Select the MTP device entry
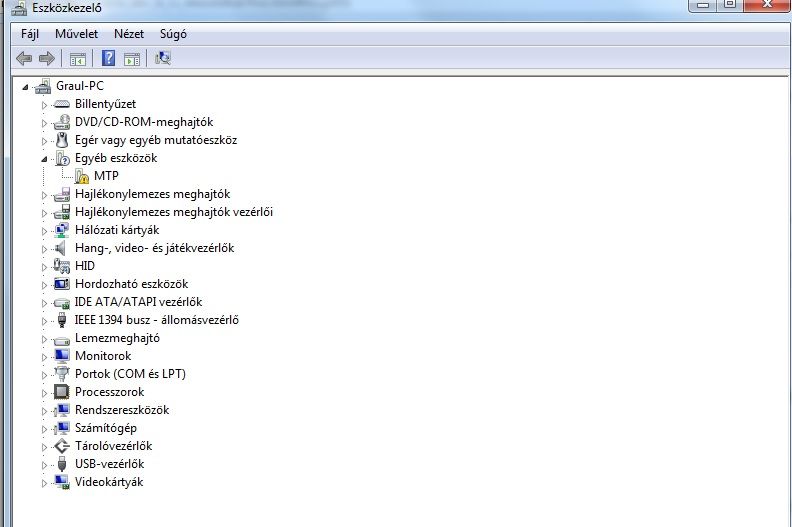The image size is (792, 527). coord(106,176)
